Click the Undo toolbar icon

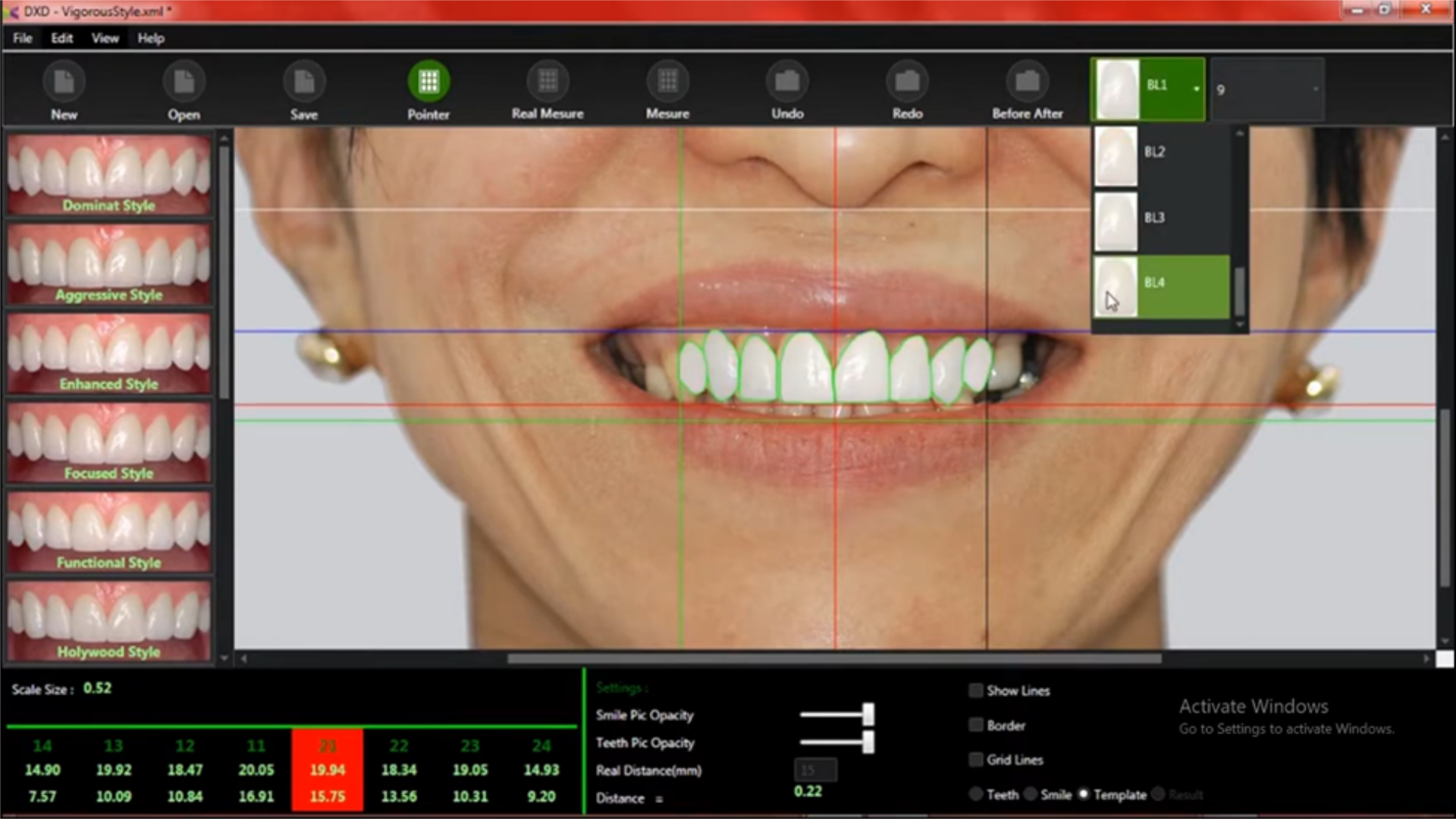[787, 82]
